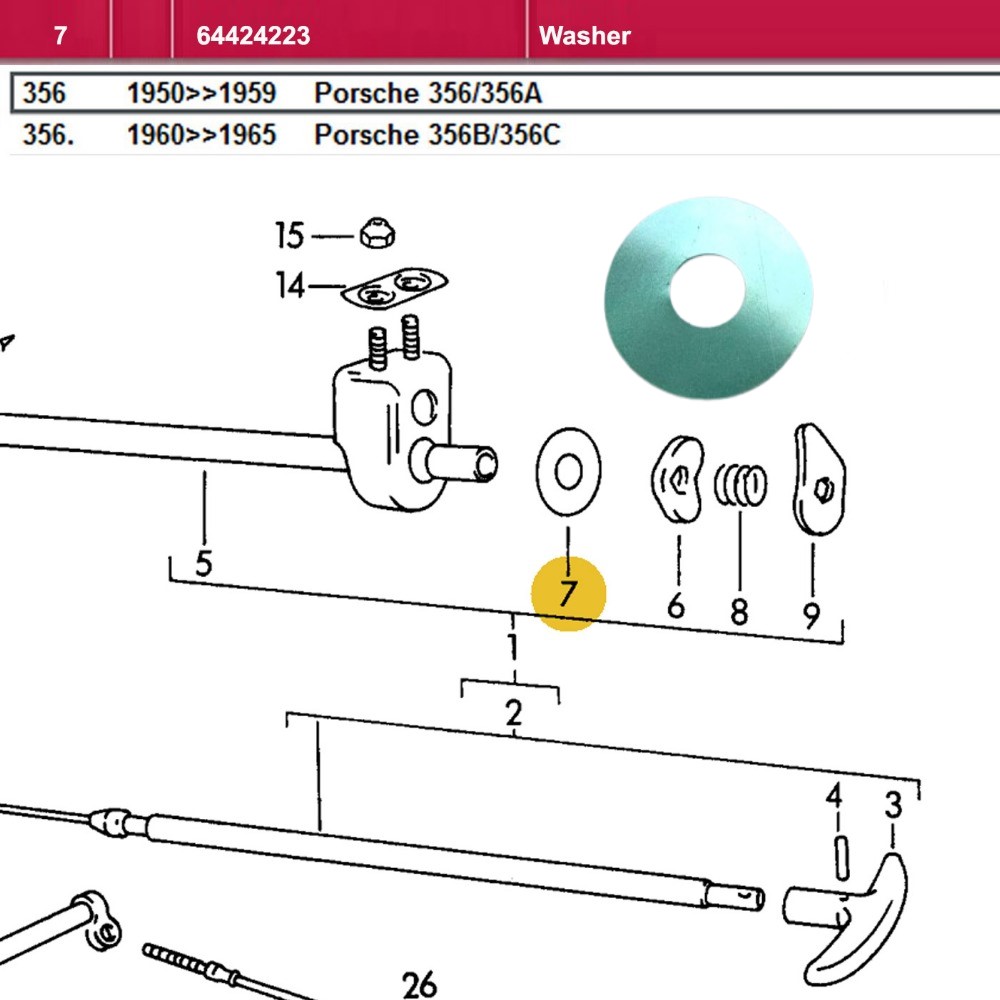This screenshot has height=1000, width=1000.
Task: Click assembly number 2 label
Action: click(513, 714)
